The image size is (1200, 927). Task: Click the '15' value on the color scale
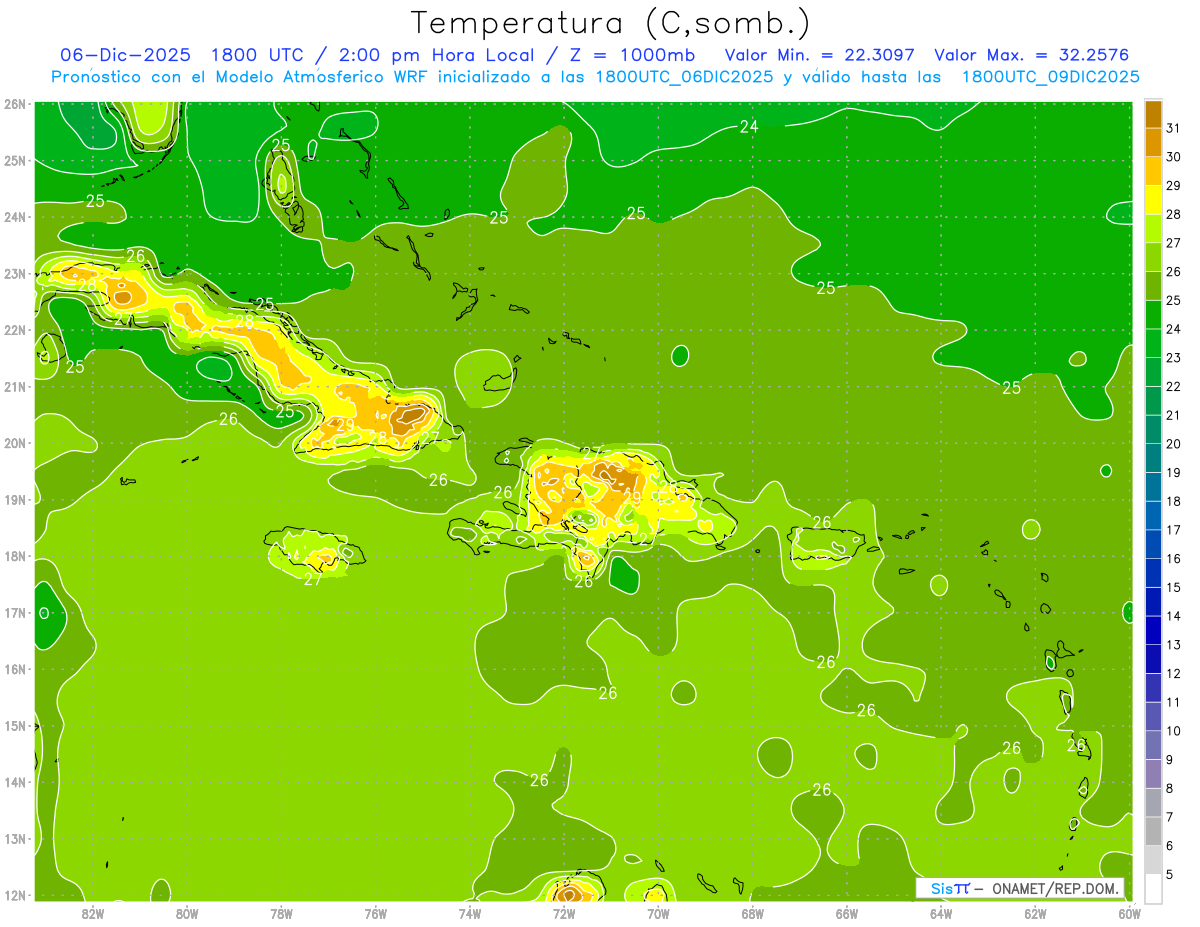click(x=1173, y=587)
